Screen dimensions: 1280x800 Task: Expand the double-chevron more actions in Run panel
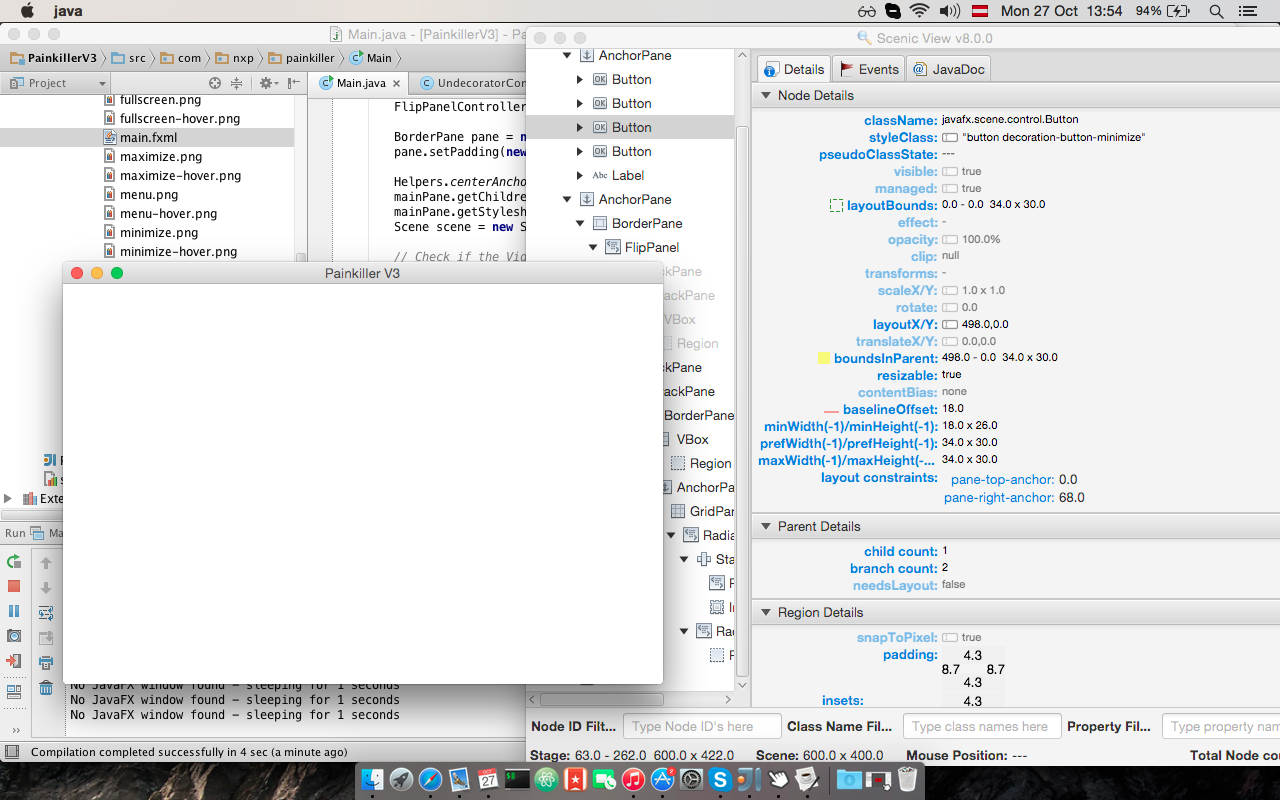pyautogui.click(x=14, y=731)
